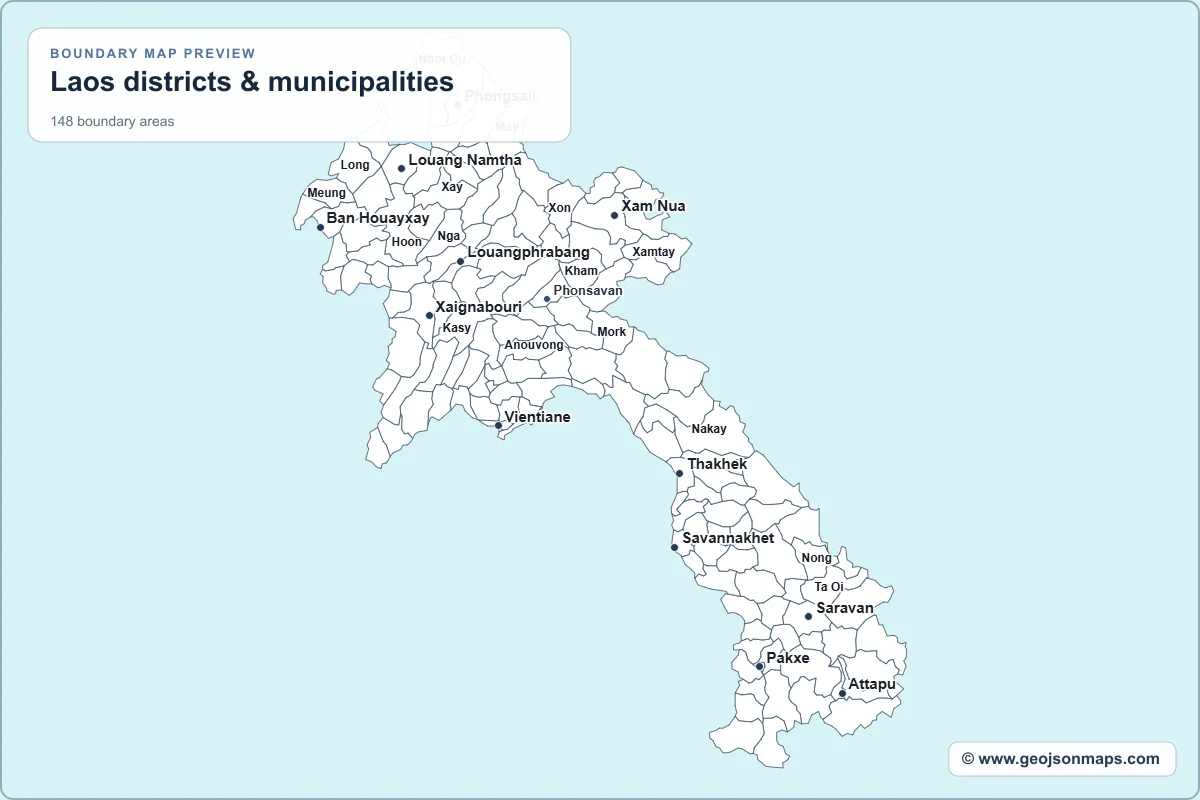Click the Nong district label
This screenshot has width=1200, height=800.
point(816,558)
